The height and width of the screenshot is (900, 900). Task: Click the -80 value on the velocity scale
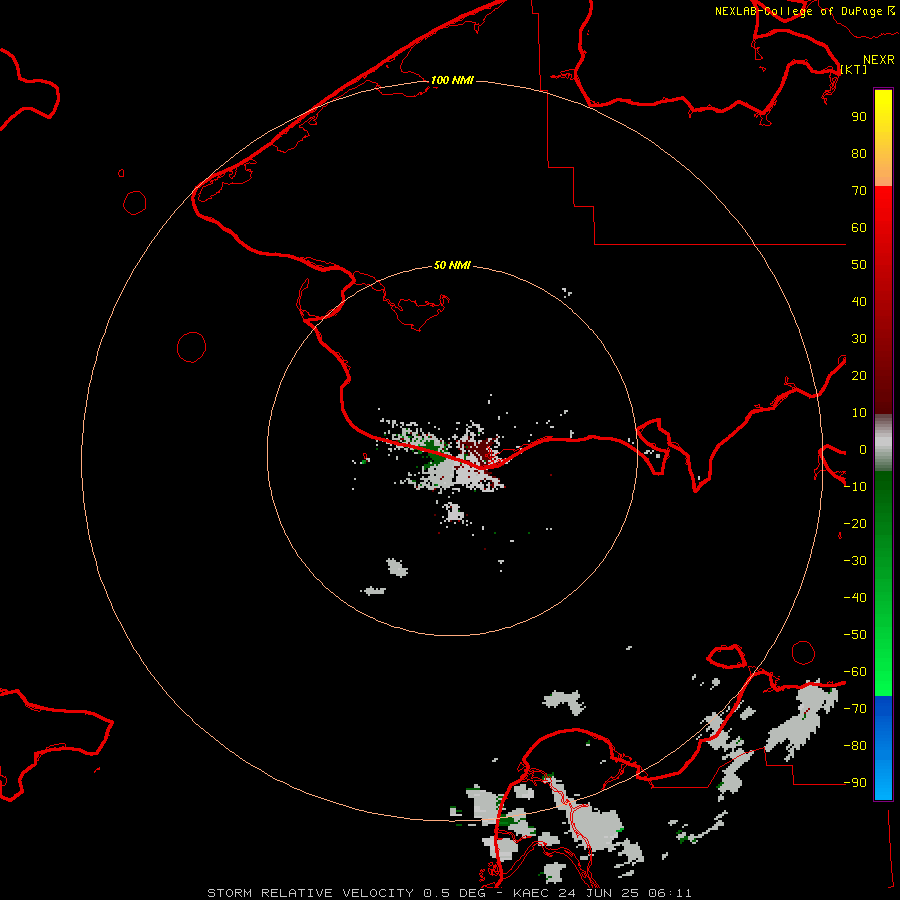[x=855, y=746]
